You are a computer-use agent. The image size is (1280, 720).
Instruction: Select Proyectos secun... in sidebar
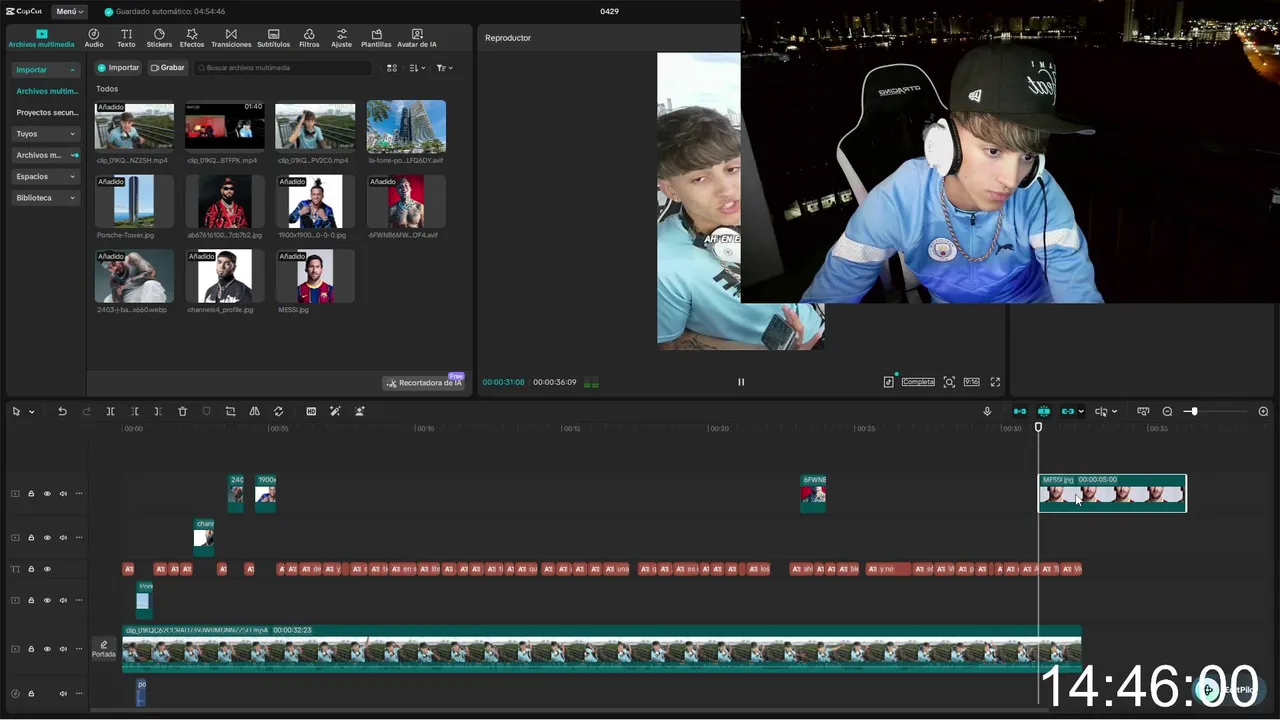click(x=47, y=113)
